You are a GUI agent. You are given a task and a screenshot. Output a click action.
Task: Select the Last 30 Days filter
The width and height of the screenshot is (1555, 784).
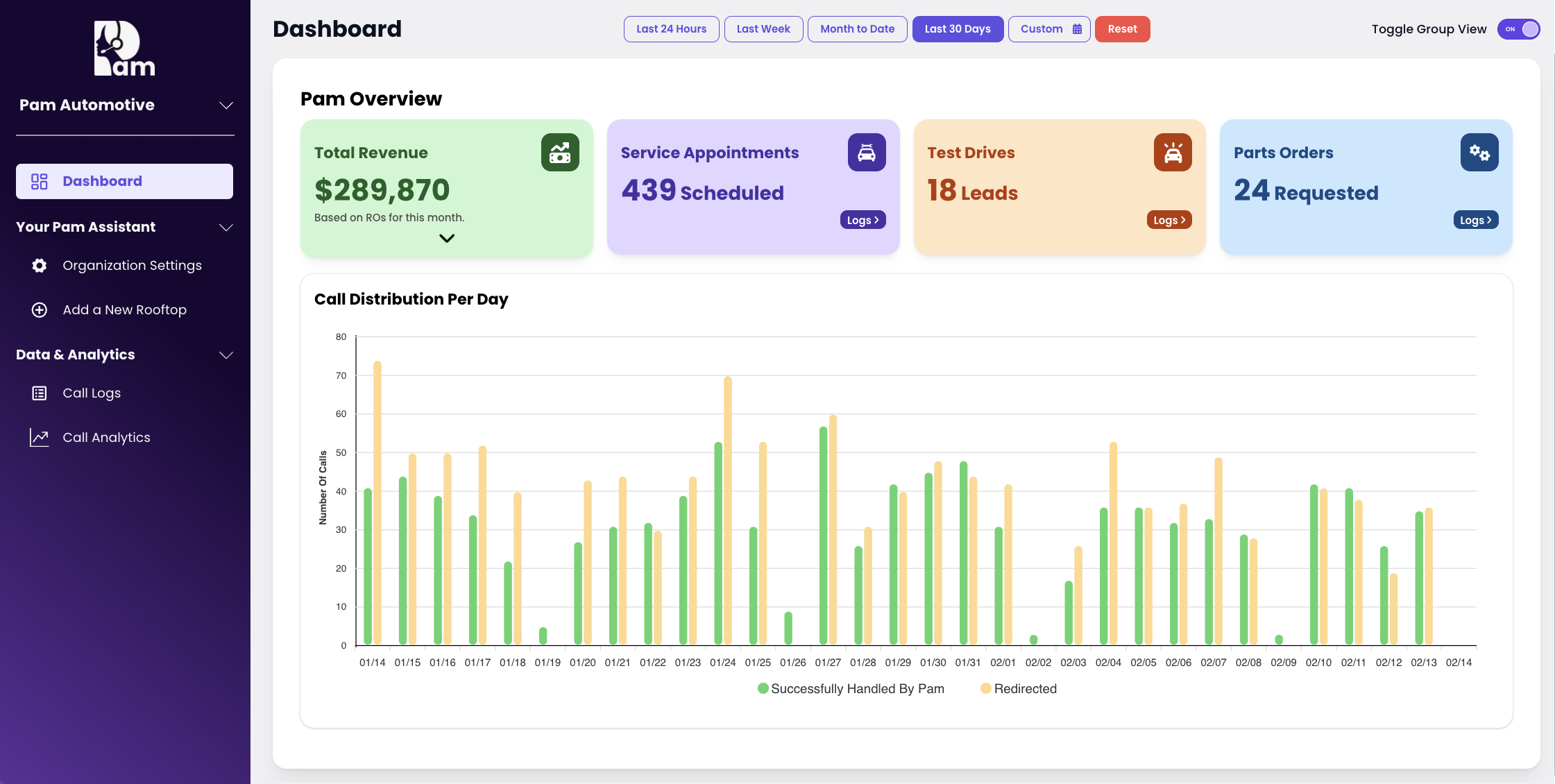click(x=956, y=28)
